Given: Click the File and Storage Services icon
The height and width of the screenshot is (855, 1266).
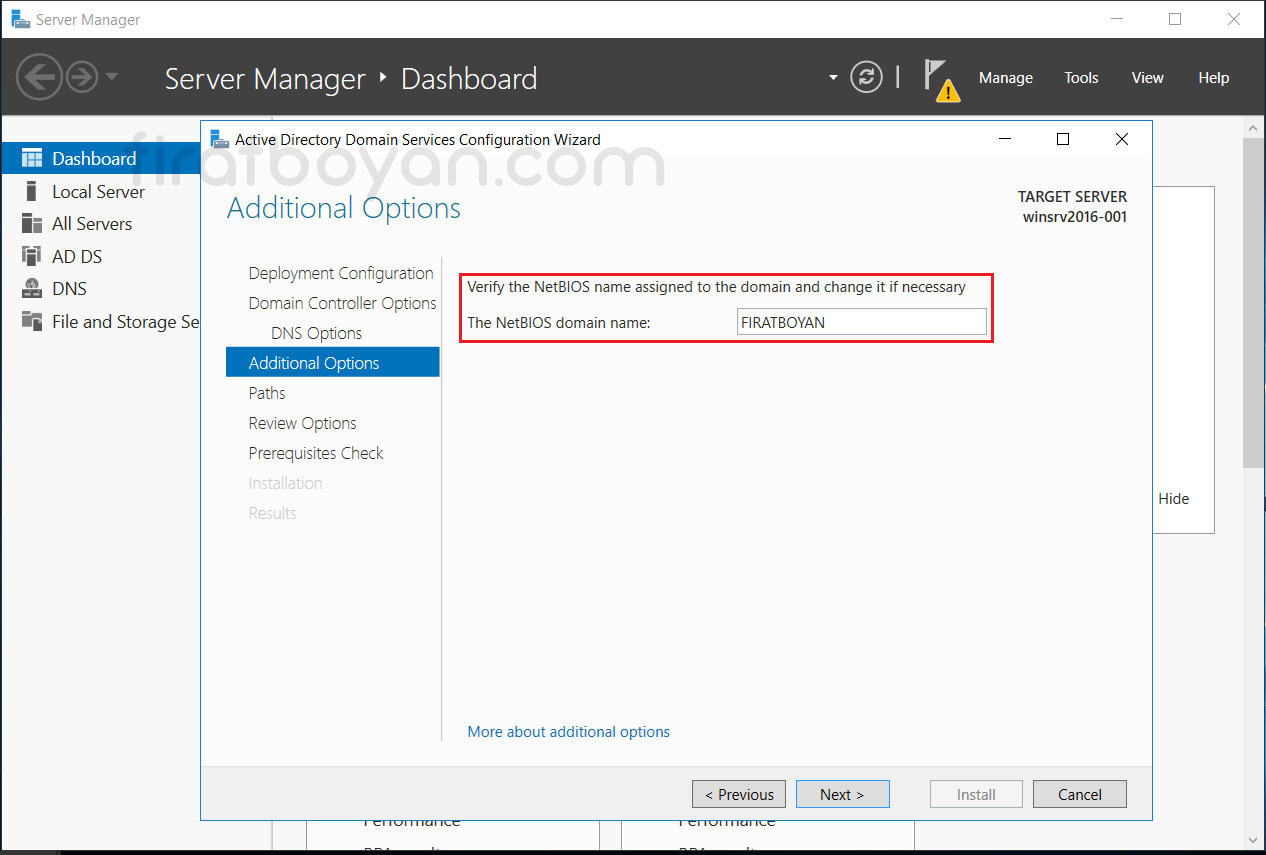Looking at the screenshot, I should pos(31,321).
